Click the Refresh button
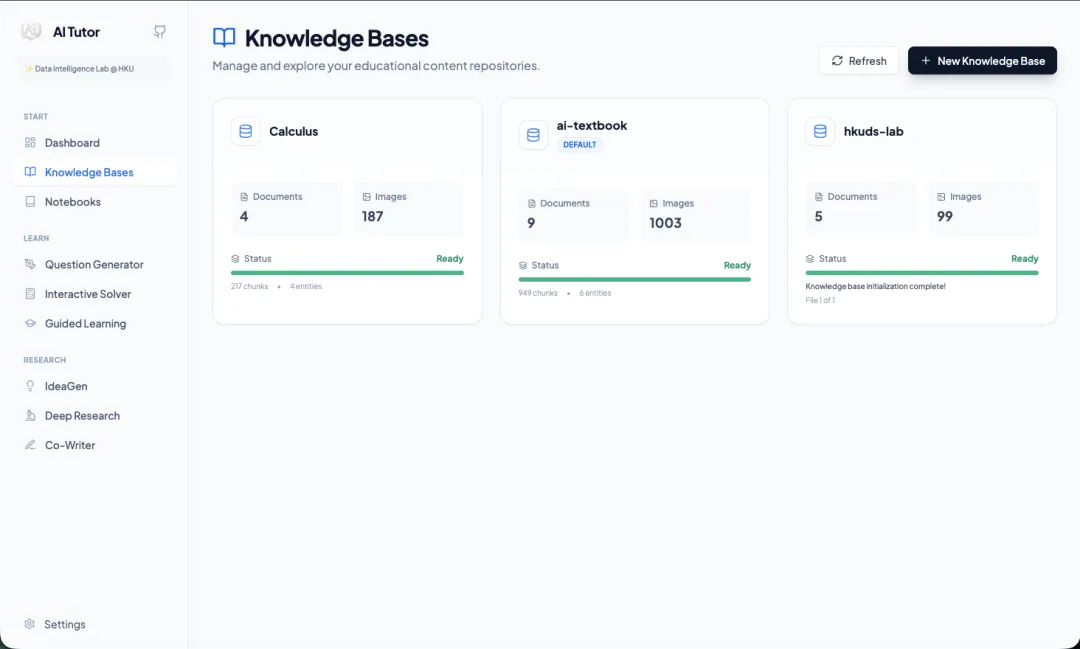Image resolution: width=1080 pixels, height=649 pixels. (858, 60)
